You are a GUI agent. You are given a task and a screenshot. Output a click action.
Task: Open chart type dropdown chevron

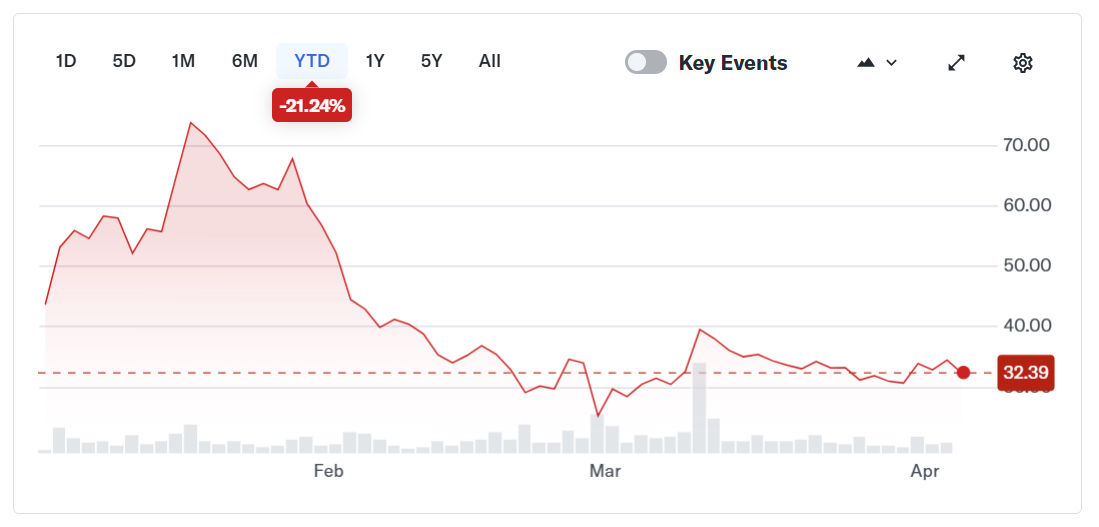tap(892, 63)
